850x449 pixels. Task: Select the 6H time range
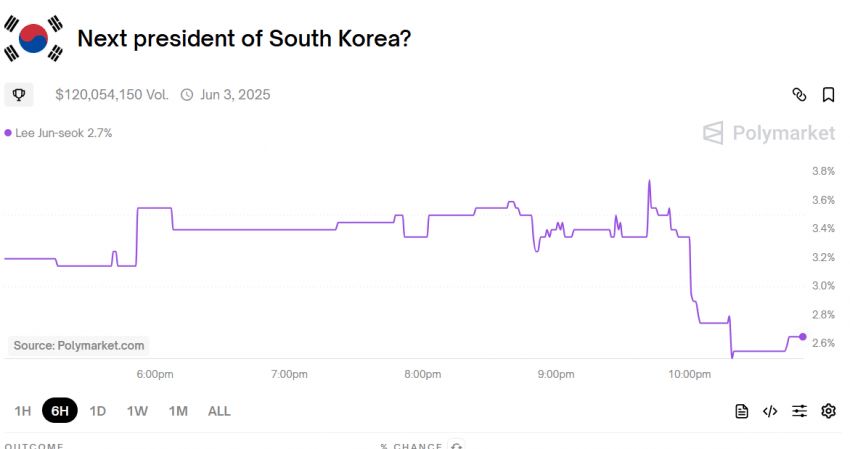(60, 410)
